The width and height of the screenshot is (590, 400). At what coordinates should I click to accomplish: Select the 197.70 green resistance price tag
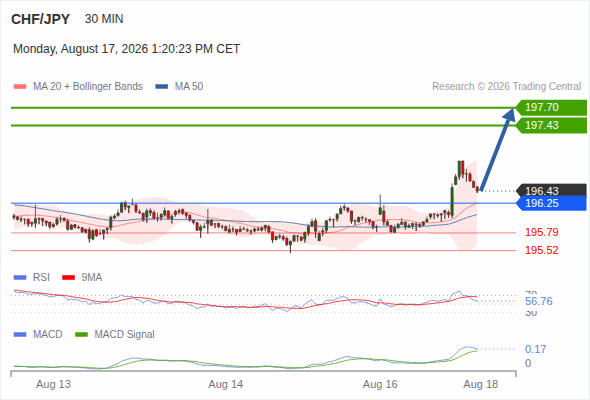[x=551, y=108]
